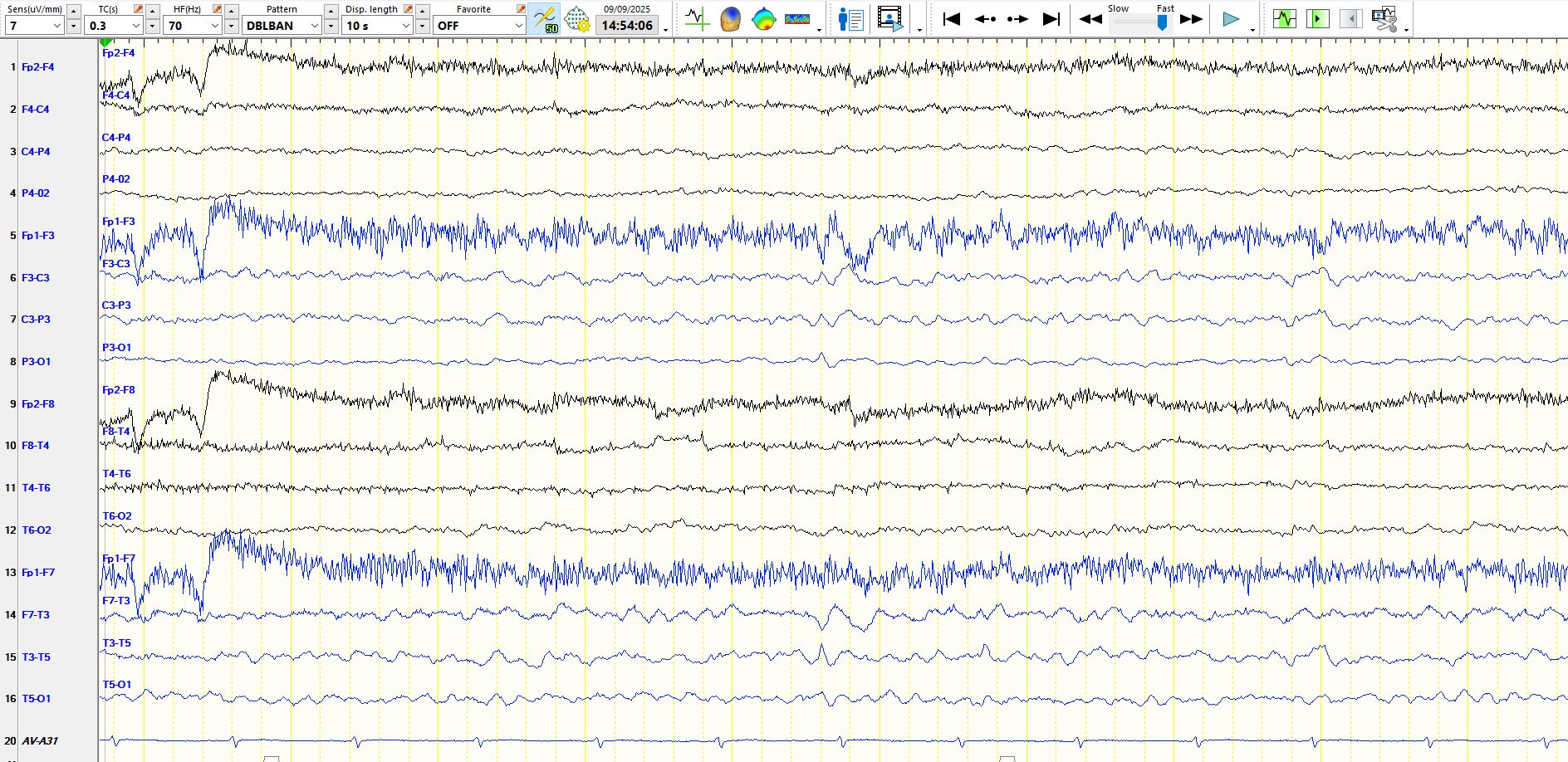Screen dimensions: 1568x762
Task: Click the edit pencil next to HF(Hz)
Action: 217,9
